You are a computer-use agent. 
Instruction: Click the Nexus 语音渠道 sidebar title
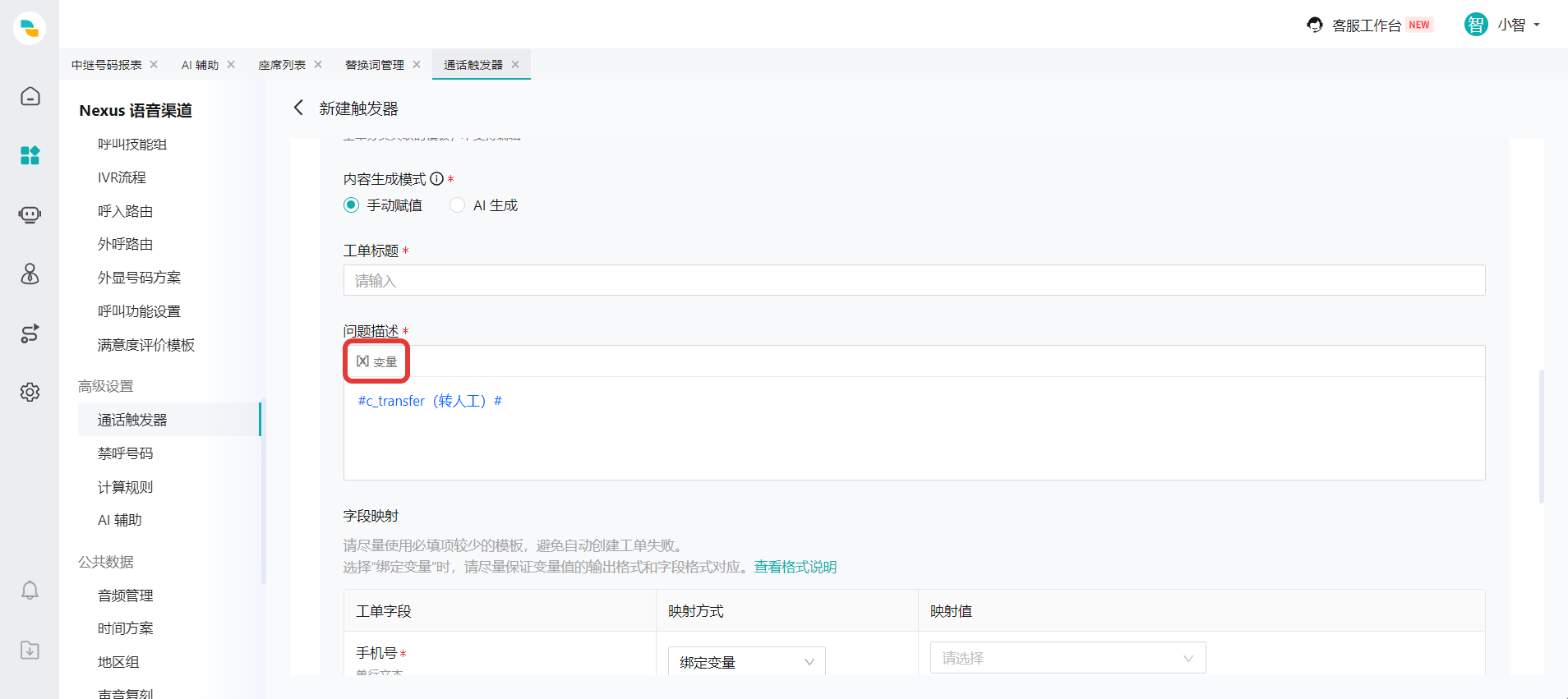[x=135, y=110]
